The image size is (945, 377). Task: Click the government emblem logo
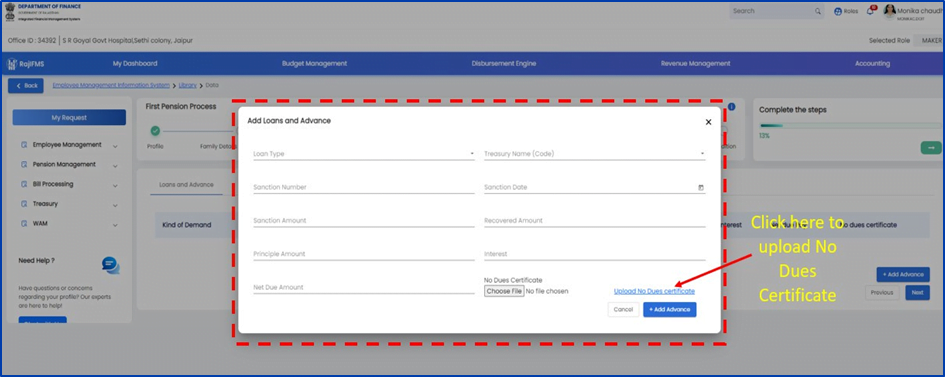tap(10, 12)
